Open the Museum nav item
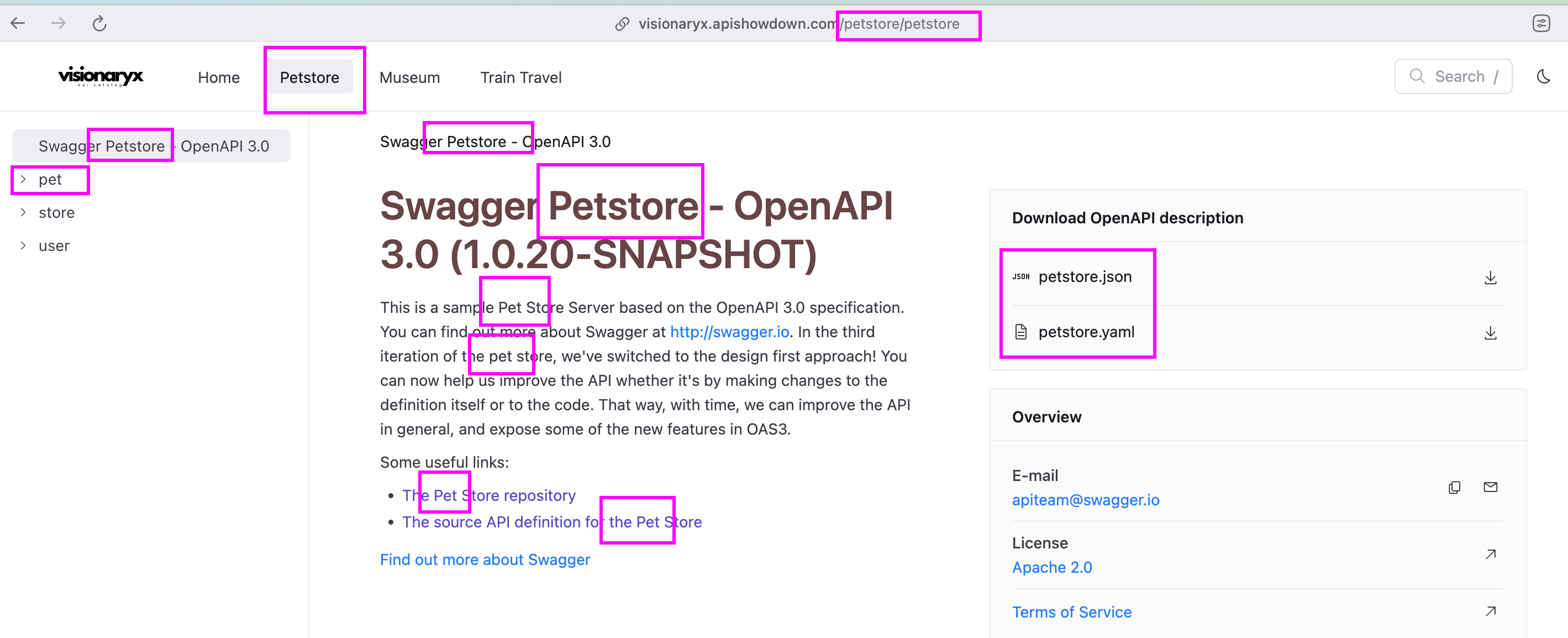Viewport: 1568px width, 638px height. click(409, 77)
